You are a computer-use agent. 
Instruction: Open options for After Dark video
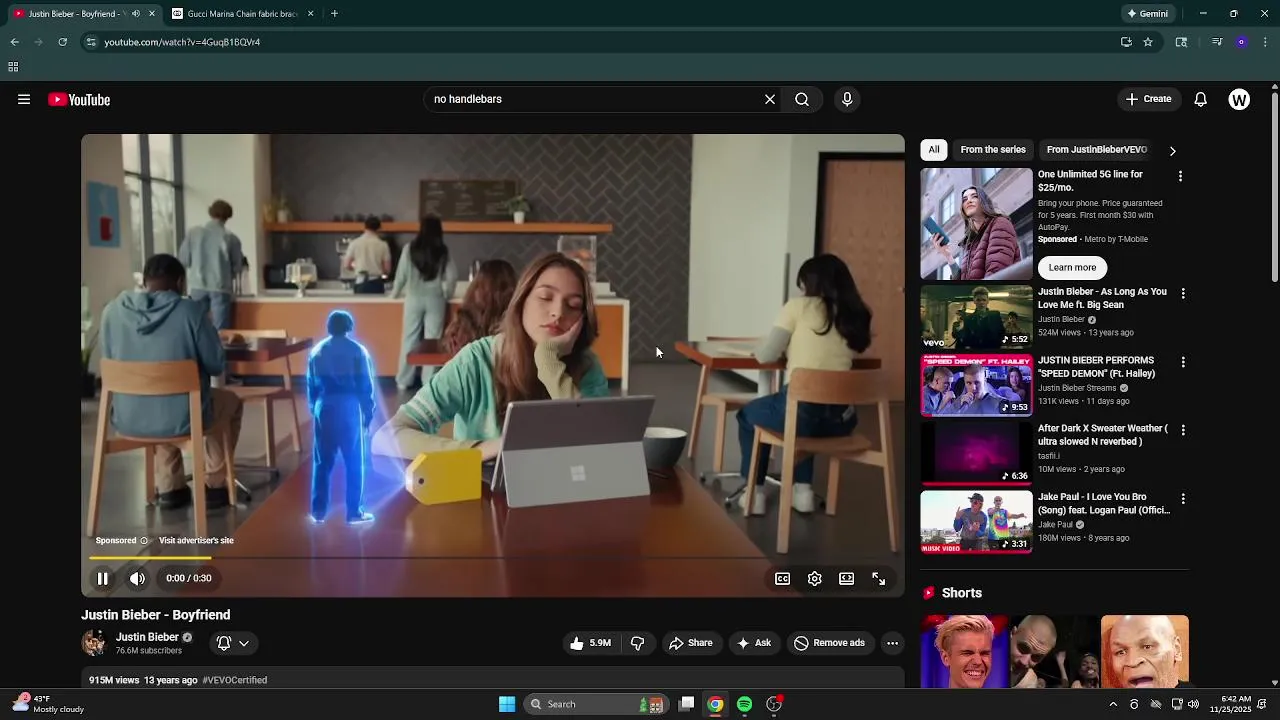[x=1183, y=430]
